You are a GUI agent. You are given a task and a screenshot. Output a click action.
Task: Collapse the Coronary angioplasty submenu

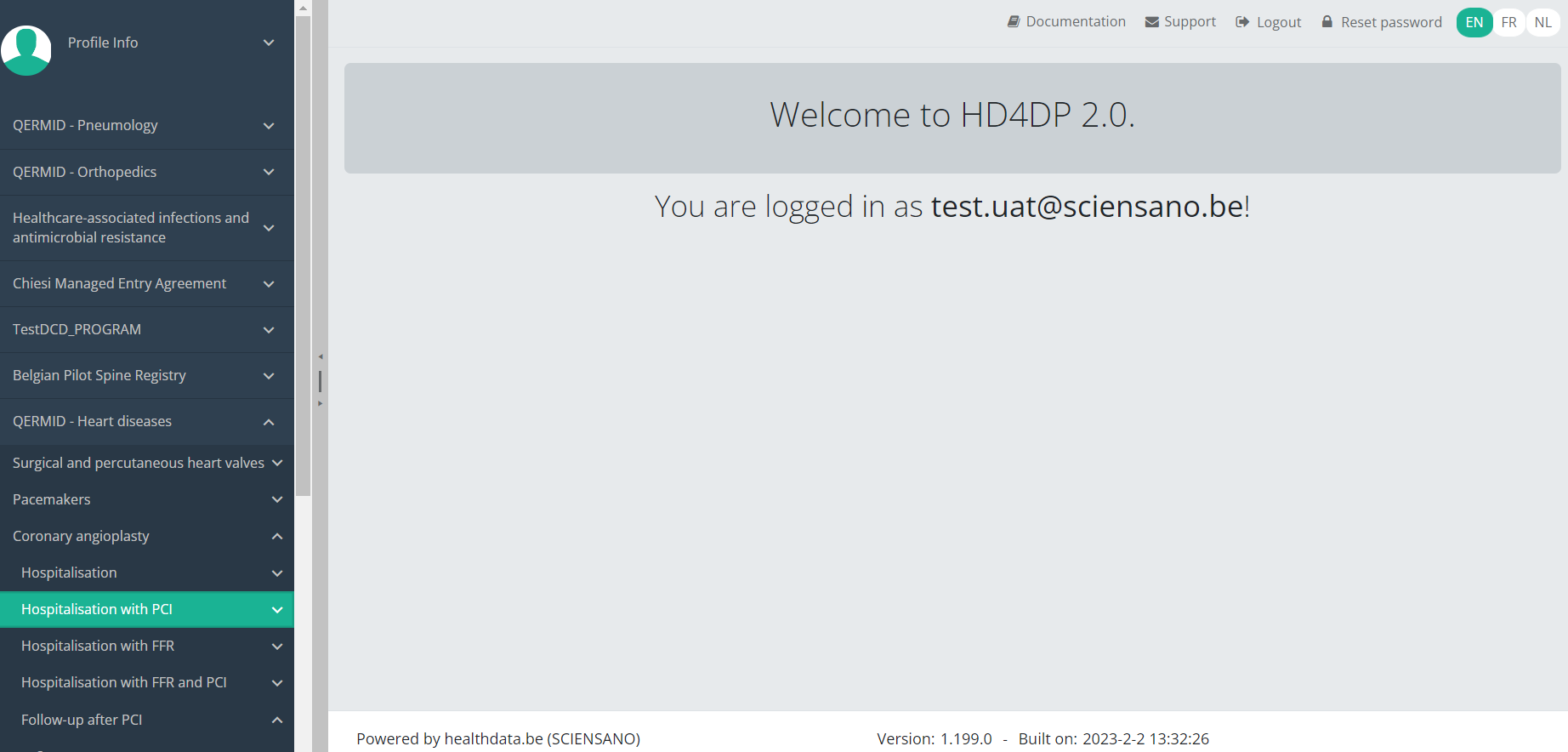pos(277,536)
